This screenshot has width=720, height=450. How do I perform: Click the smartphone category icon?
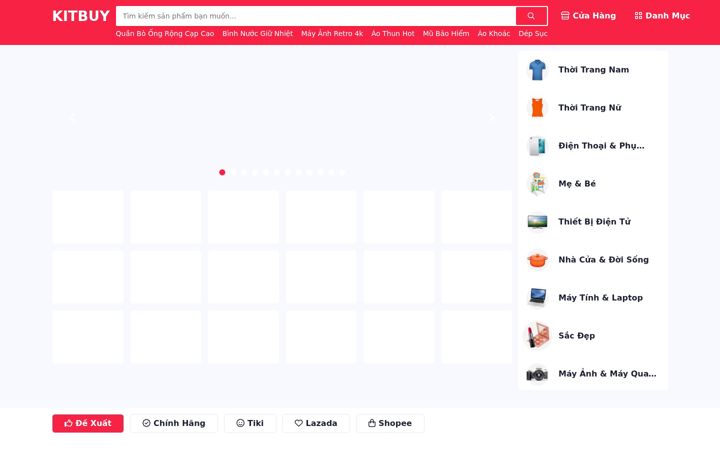pyautogui.click(x=537, y=146)
